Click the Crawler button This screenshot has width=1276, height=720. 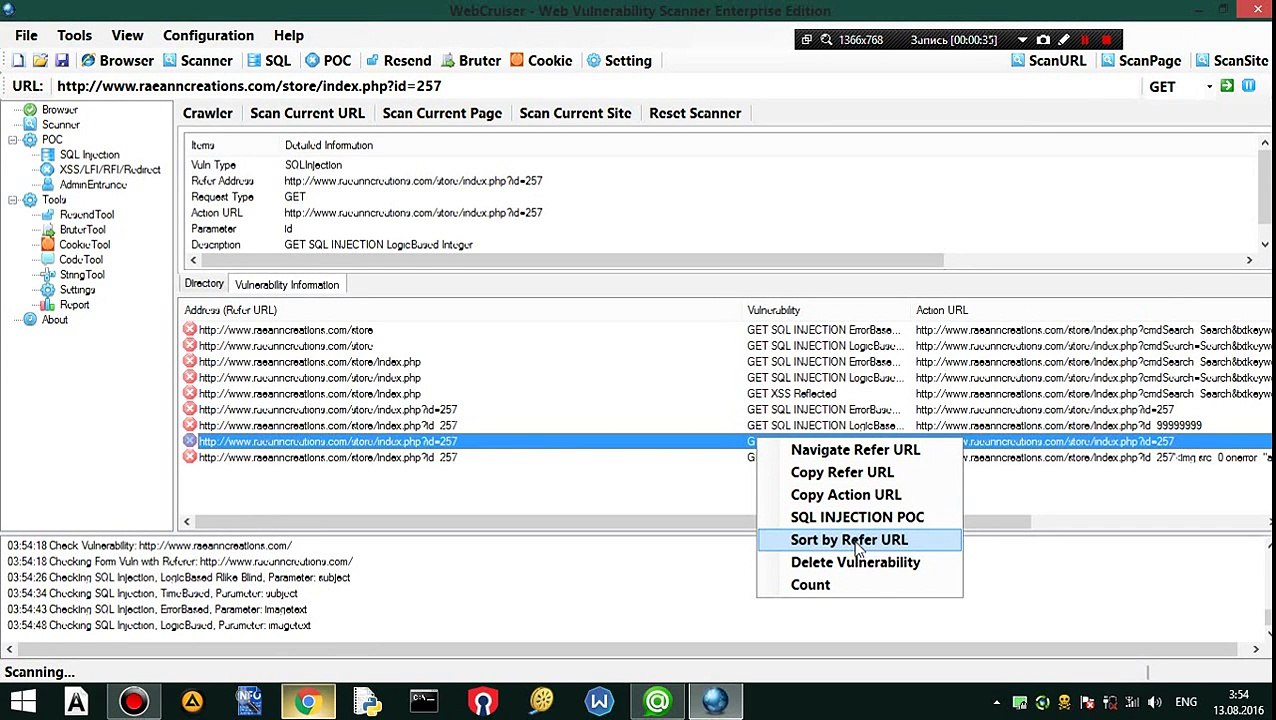tap(207, 114)
